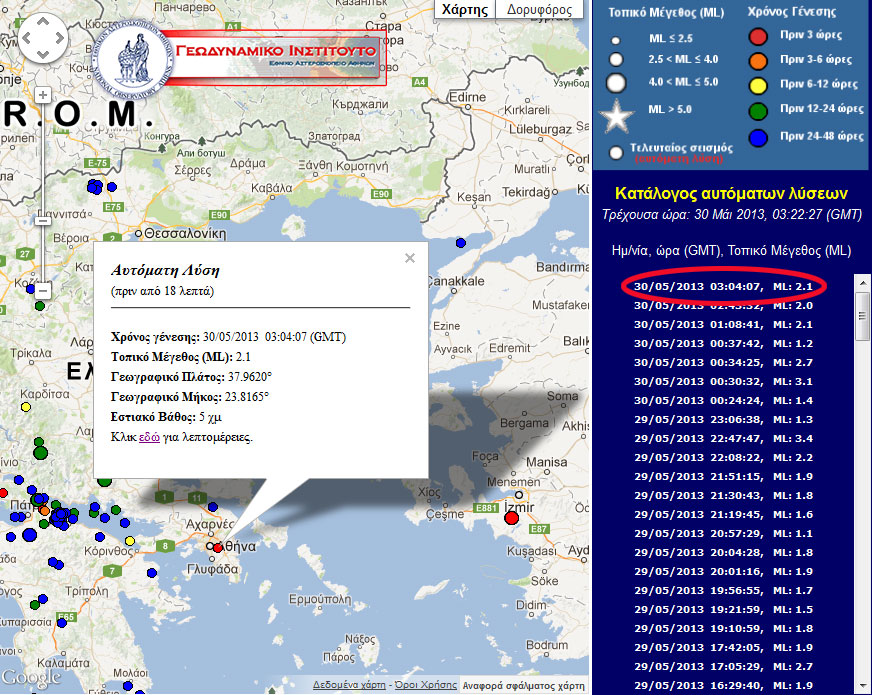Click the red earthquake marker at Athens
872x695 pixels.
coord(217,547)
